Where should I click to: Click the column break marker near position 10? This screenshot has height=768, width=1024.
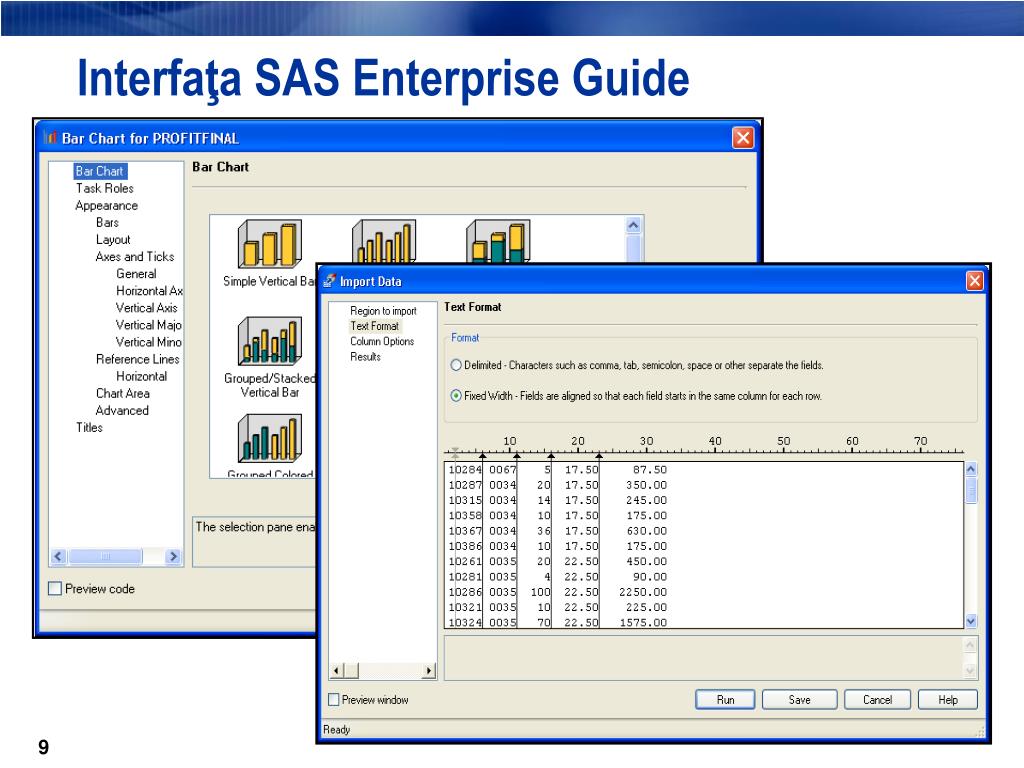tap(517, 456)
